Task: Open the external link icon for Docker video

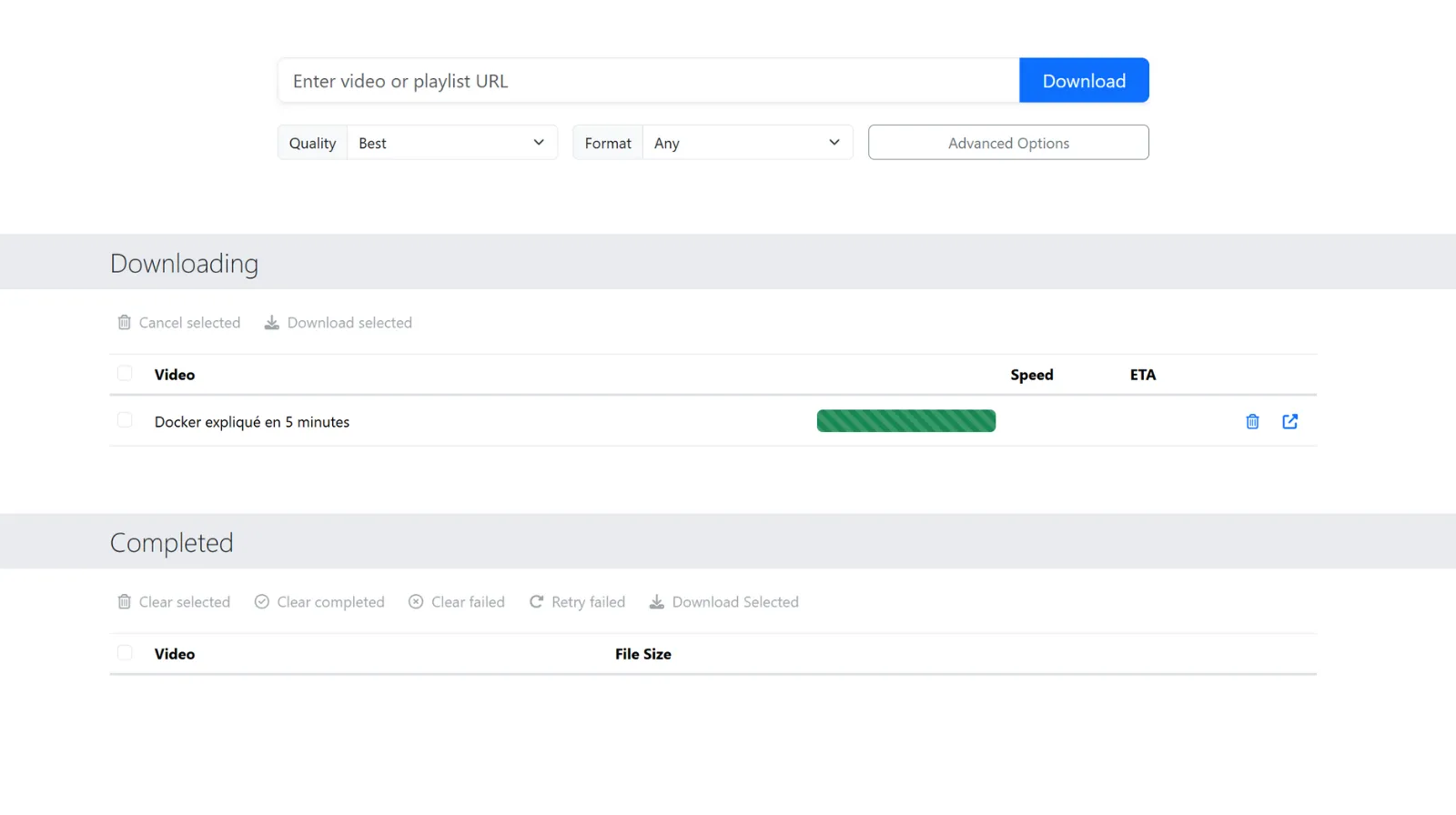Action: tap(1289, 421)
